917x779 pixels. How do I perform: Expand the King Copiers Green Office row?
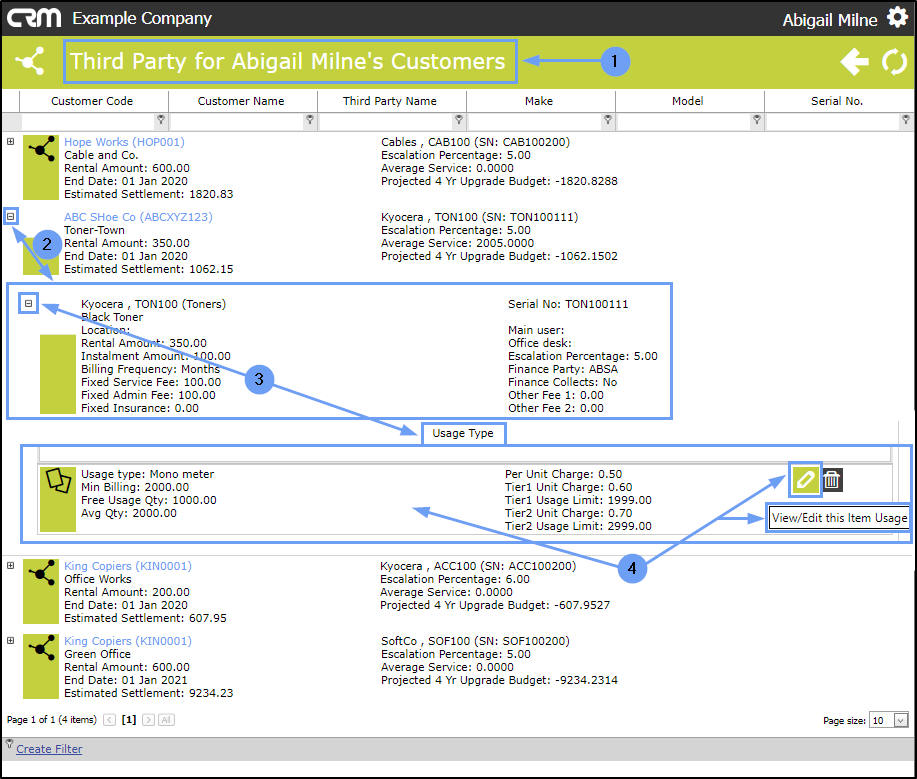(11, 640)
